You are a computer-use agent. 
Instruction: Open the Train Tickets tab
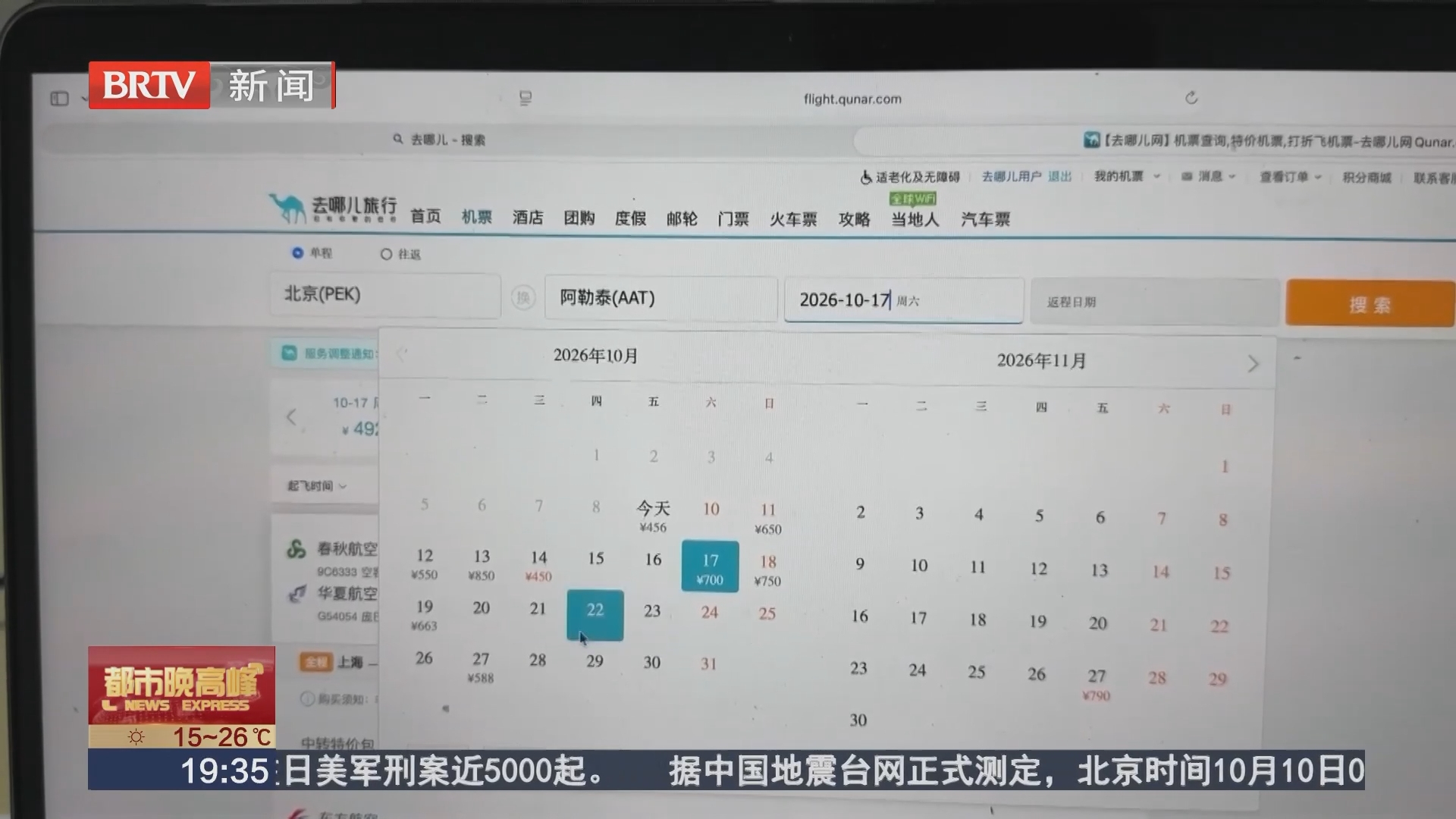(x=793, y=220)
